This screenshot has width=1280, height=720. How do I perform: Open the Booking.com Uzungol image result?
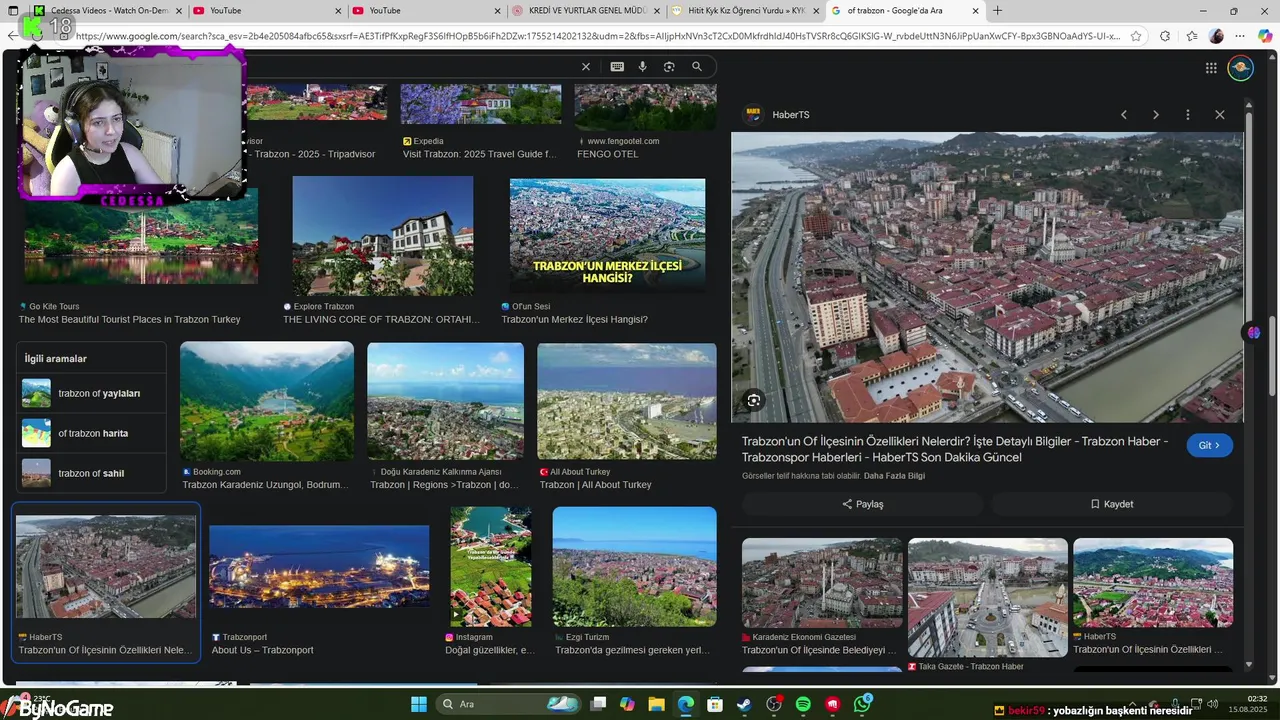tap(267, 401)
